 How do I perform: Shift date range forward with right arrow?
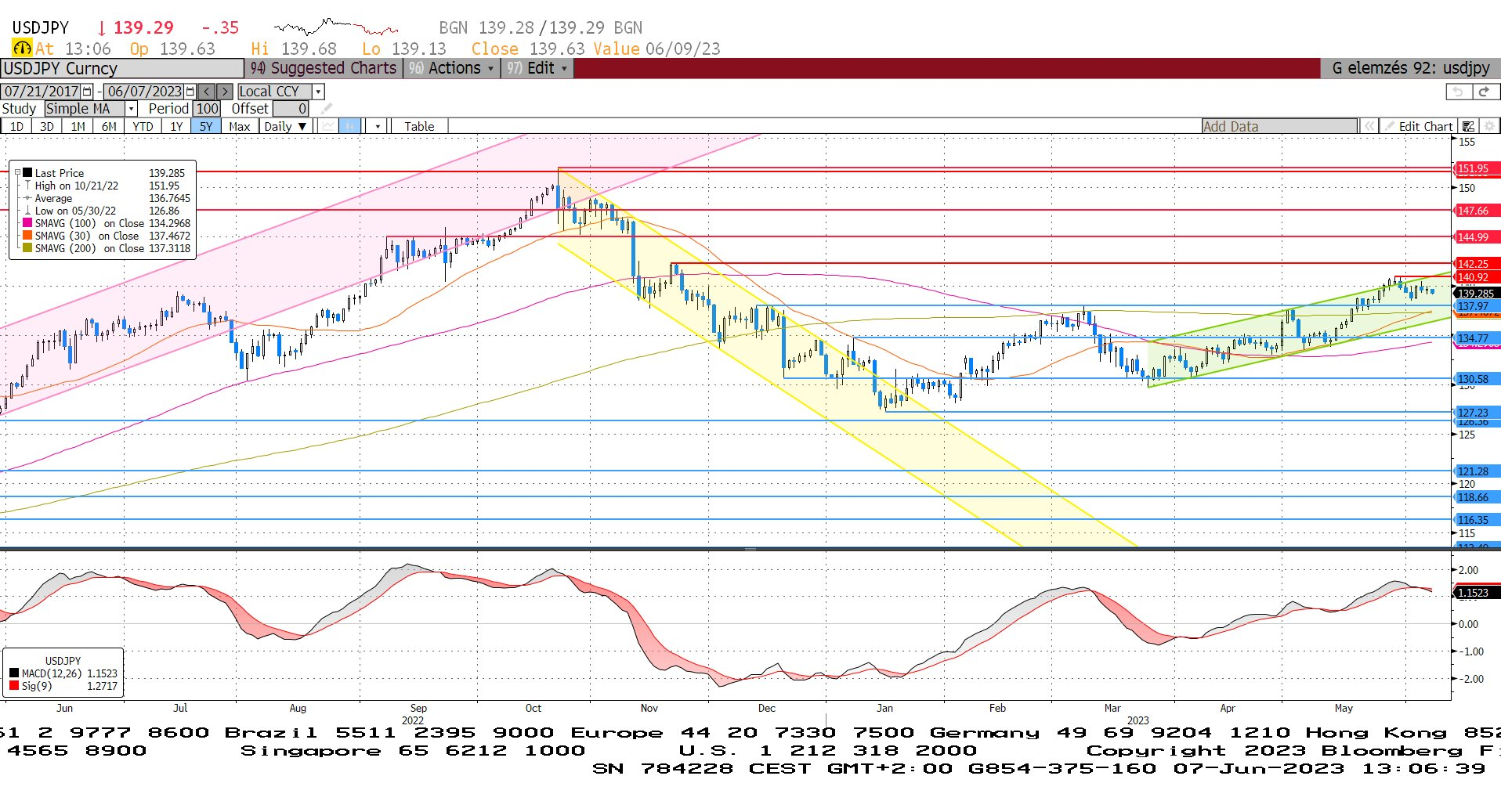click(224, 92)
